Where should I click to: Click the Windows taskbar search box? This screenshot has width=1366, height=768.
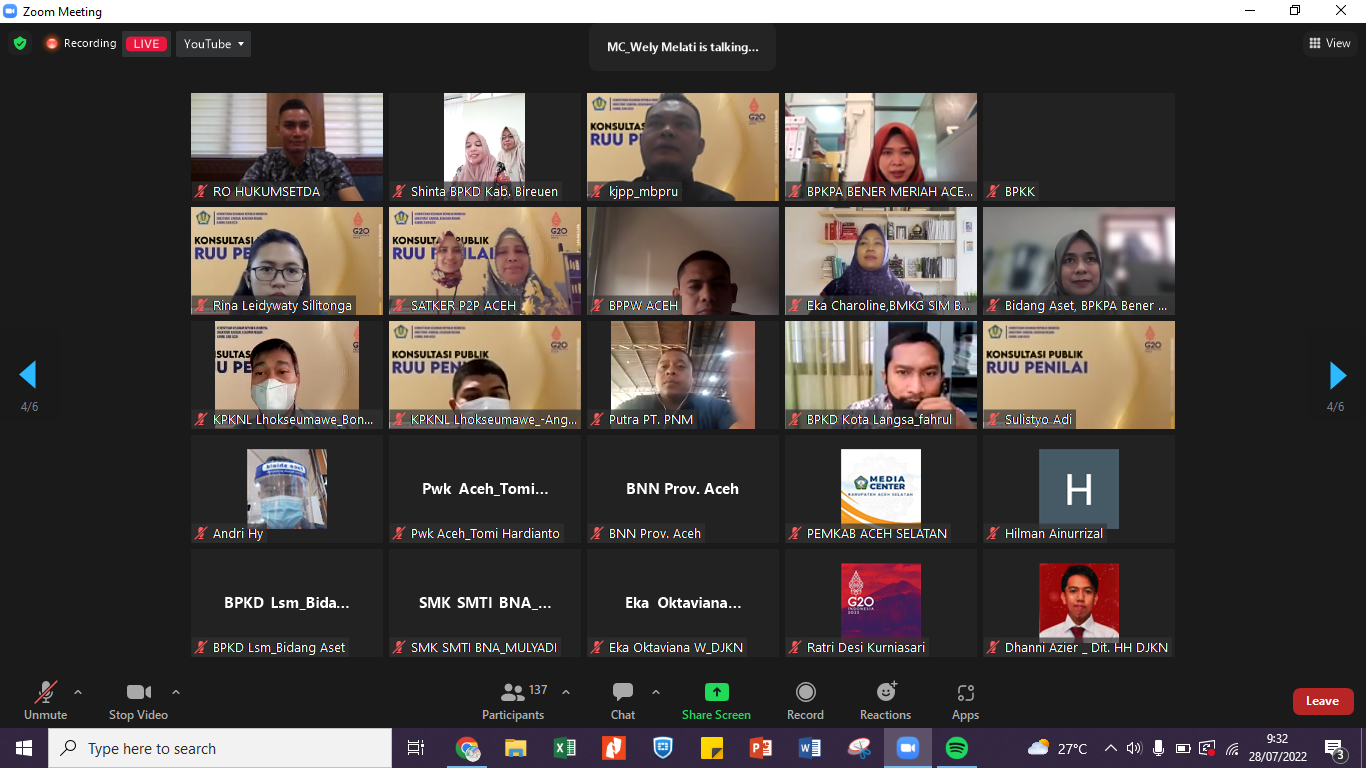(220, 748)
